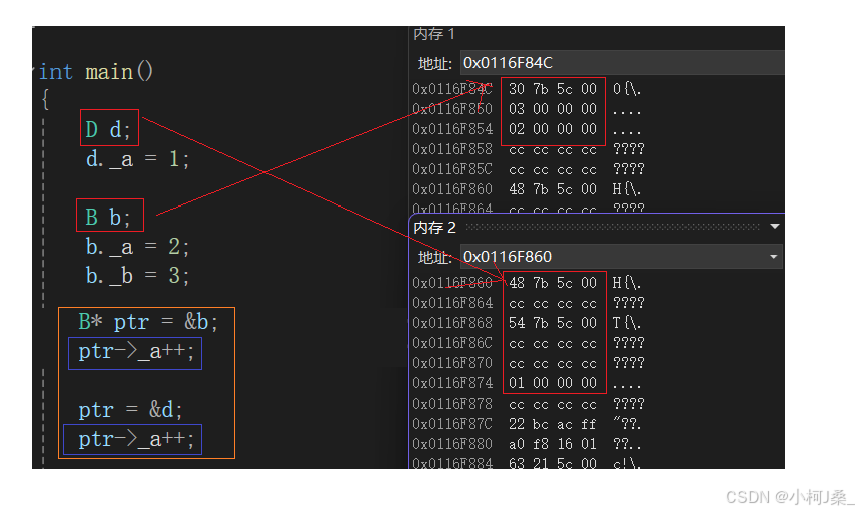Open the Memory 2 address dropdown arrow

pyautogui.click(x=773, y=257)
